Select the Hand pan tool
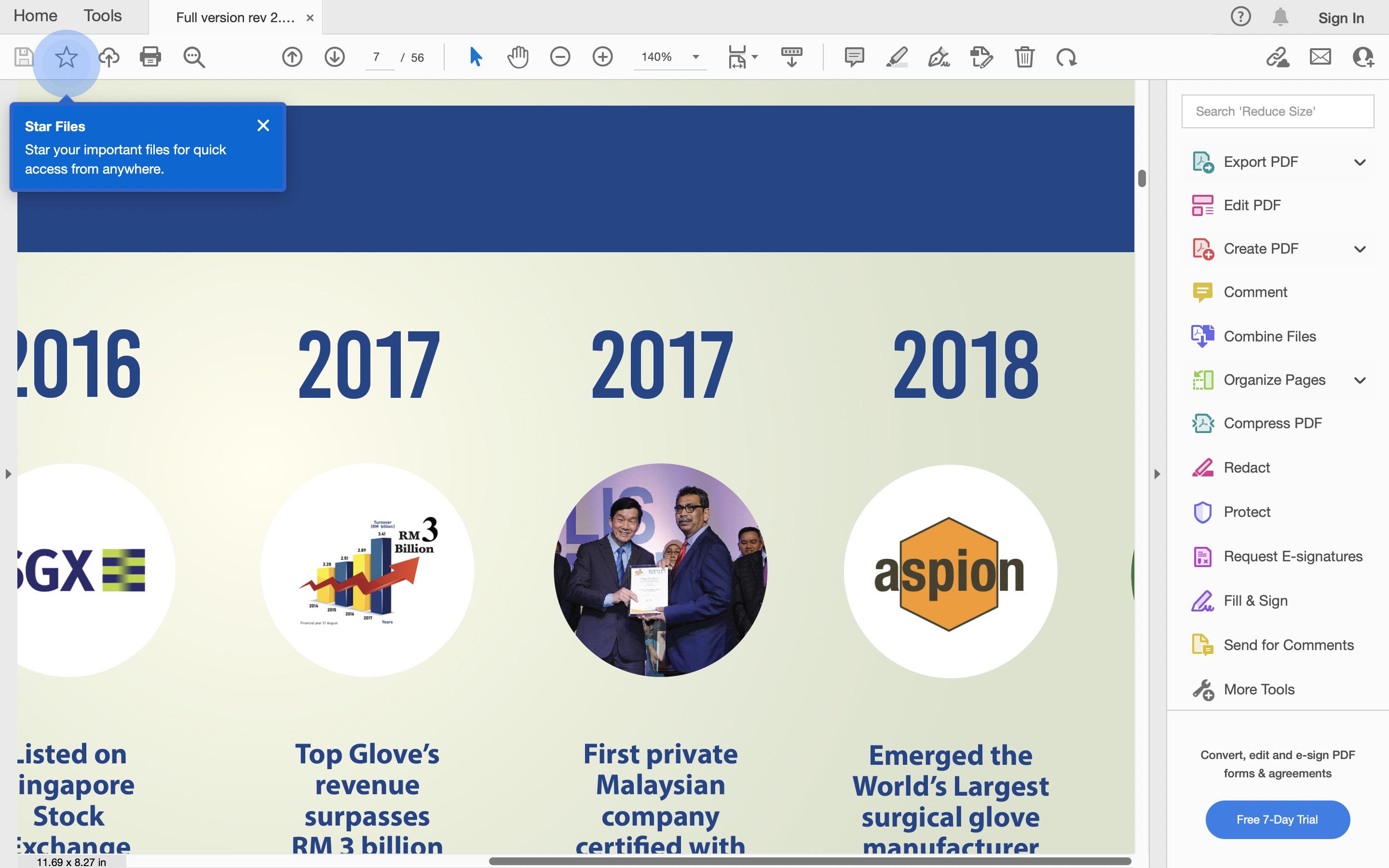The height and width of the screenshot is (868, 1389). 517,57
